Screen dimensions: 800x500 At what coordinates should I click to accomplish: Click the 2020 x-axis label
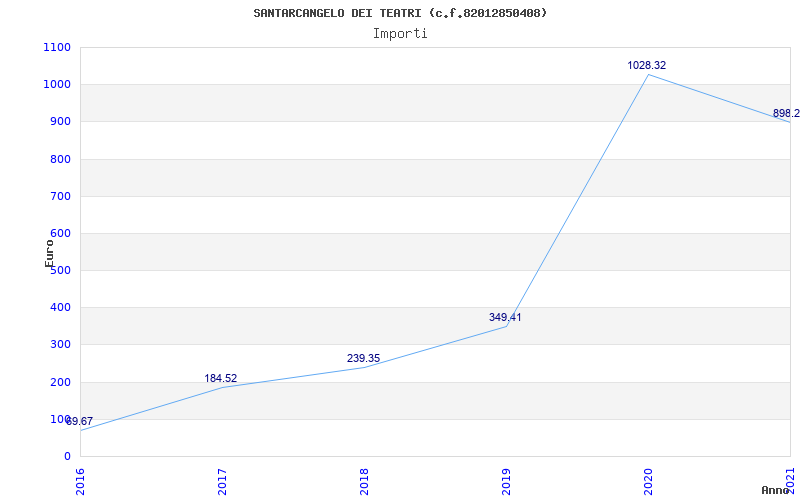(x=648, y=482)
